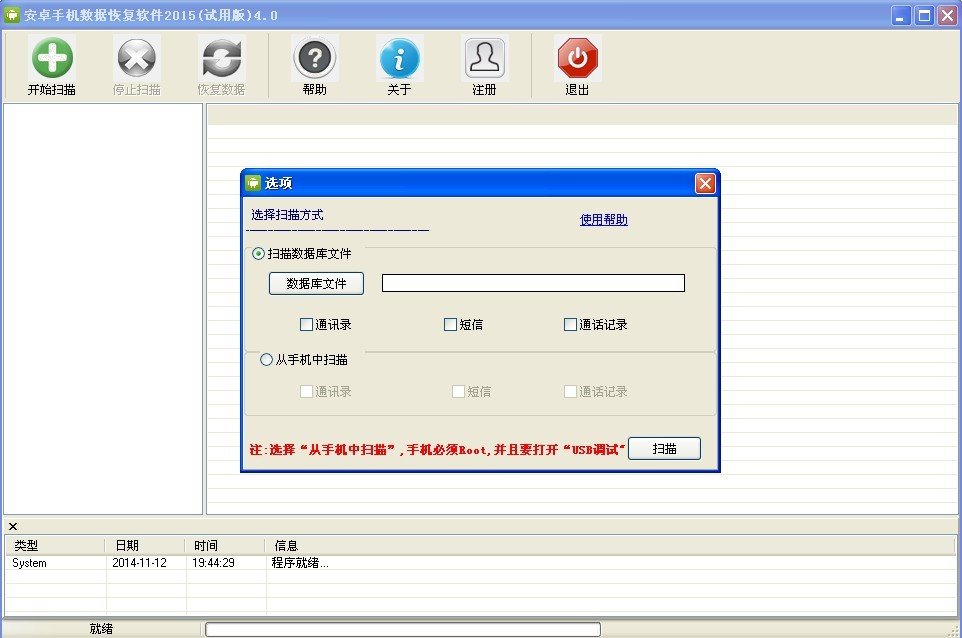This screenshot has height=638, width=962.
Task: Select the 扫描数据库文件 radio button
Action: coord(258,253)
